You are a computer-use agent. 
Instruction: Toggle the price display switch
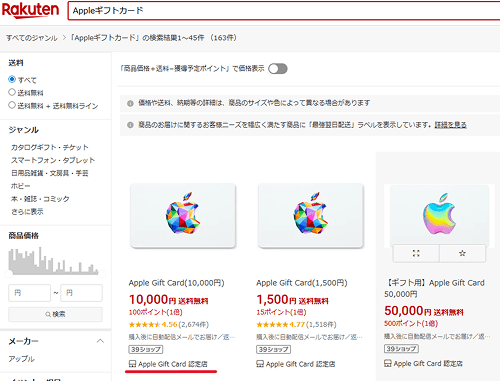(278, 69)
